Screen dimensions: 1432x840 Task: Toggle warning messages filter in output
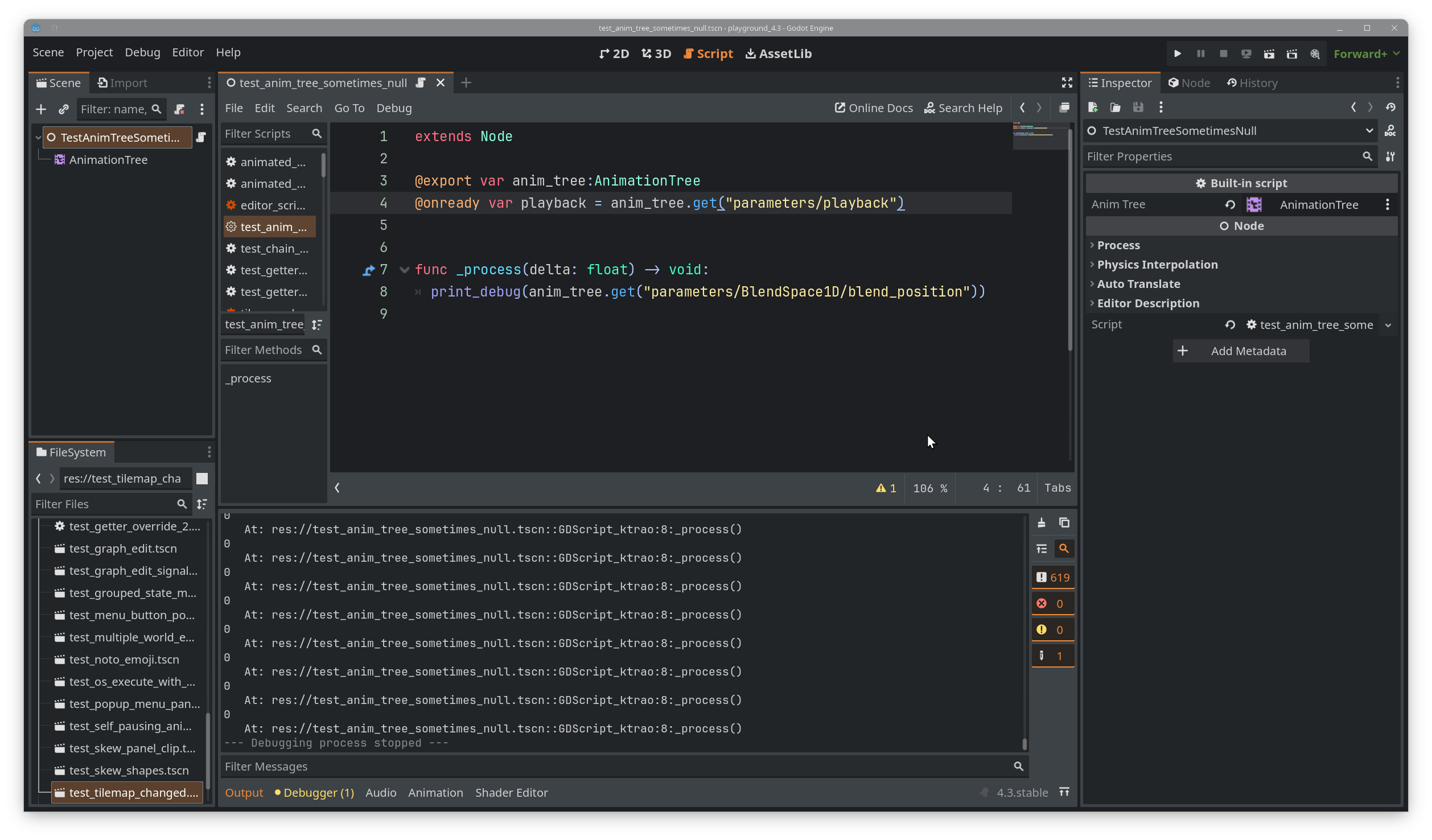click(1052, 629)
